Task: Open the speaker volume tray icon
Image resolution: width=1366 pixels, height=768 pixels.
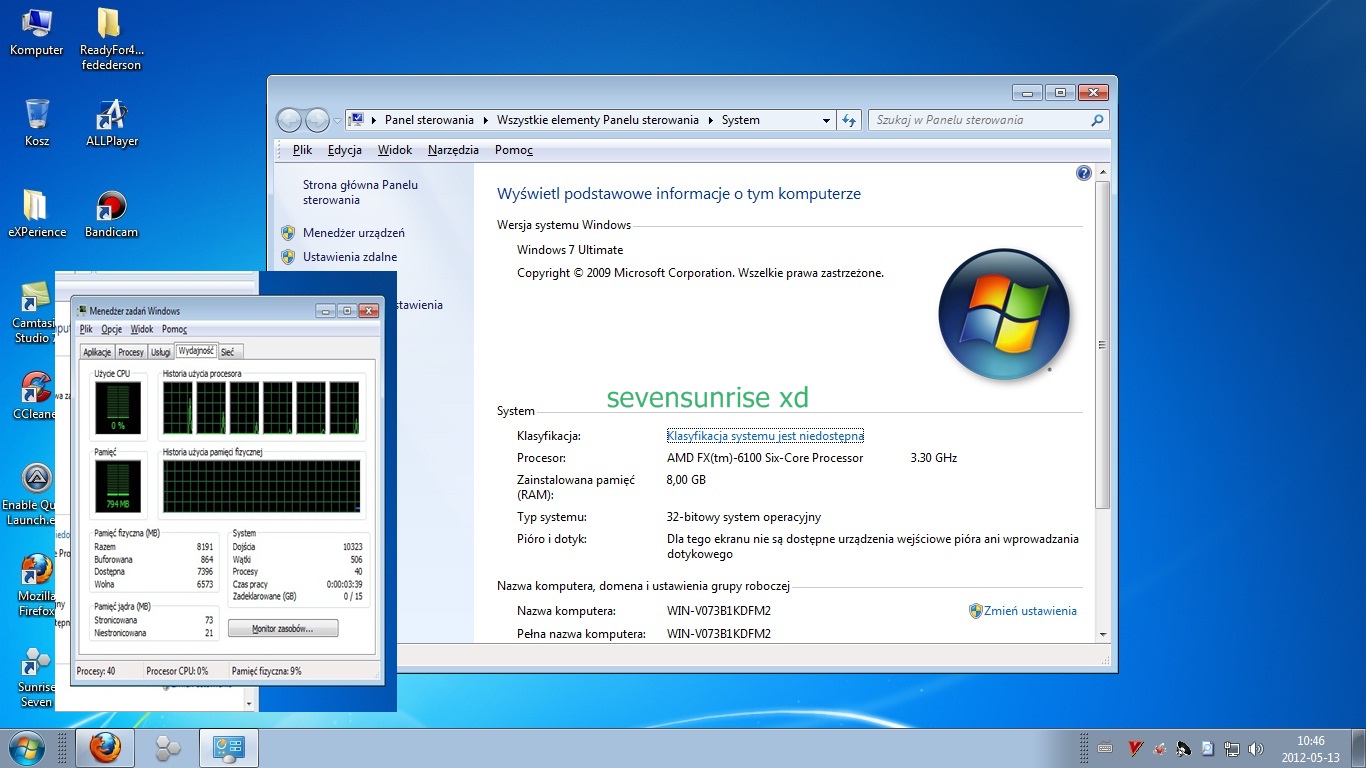Action: point(1256,748)
